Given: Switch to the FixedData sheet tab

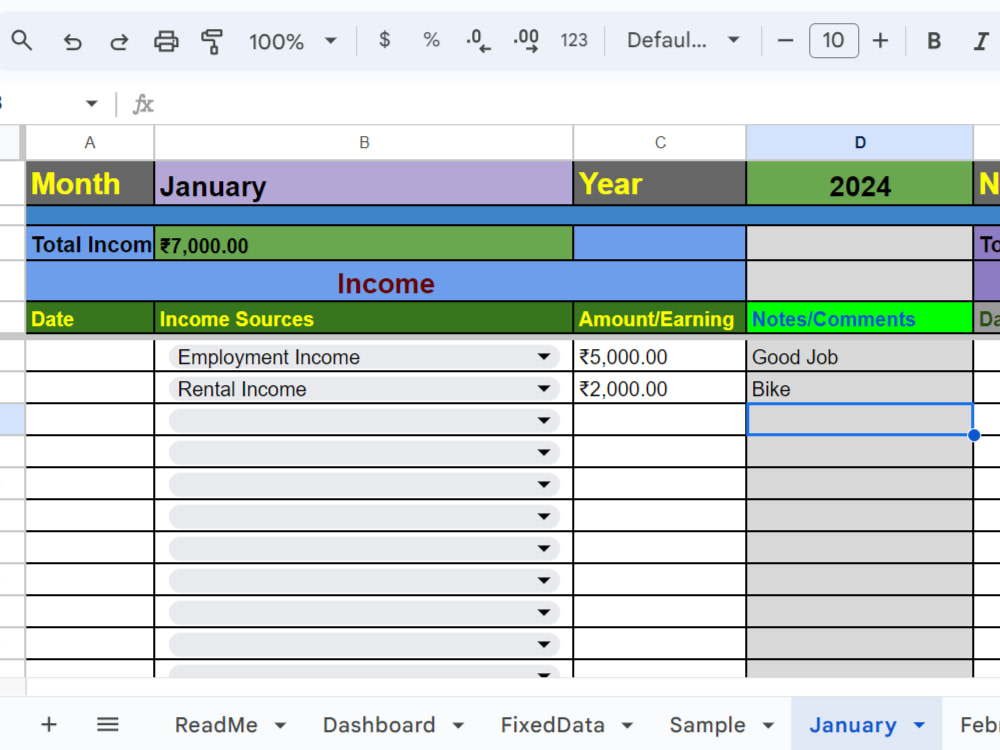Looking at the screenshot, I should click(554, 724).
